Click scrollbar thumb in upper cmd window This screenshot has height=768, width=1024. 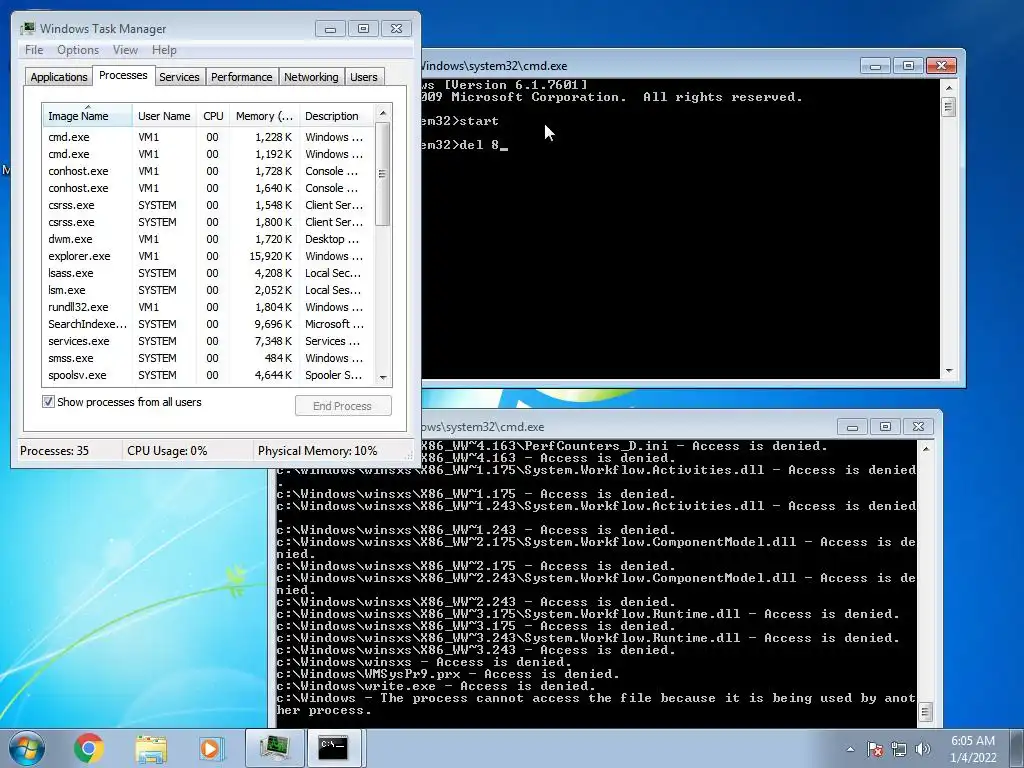point(949,106)
